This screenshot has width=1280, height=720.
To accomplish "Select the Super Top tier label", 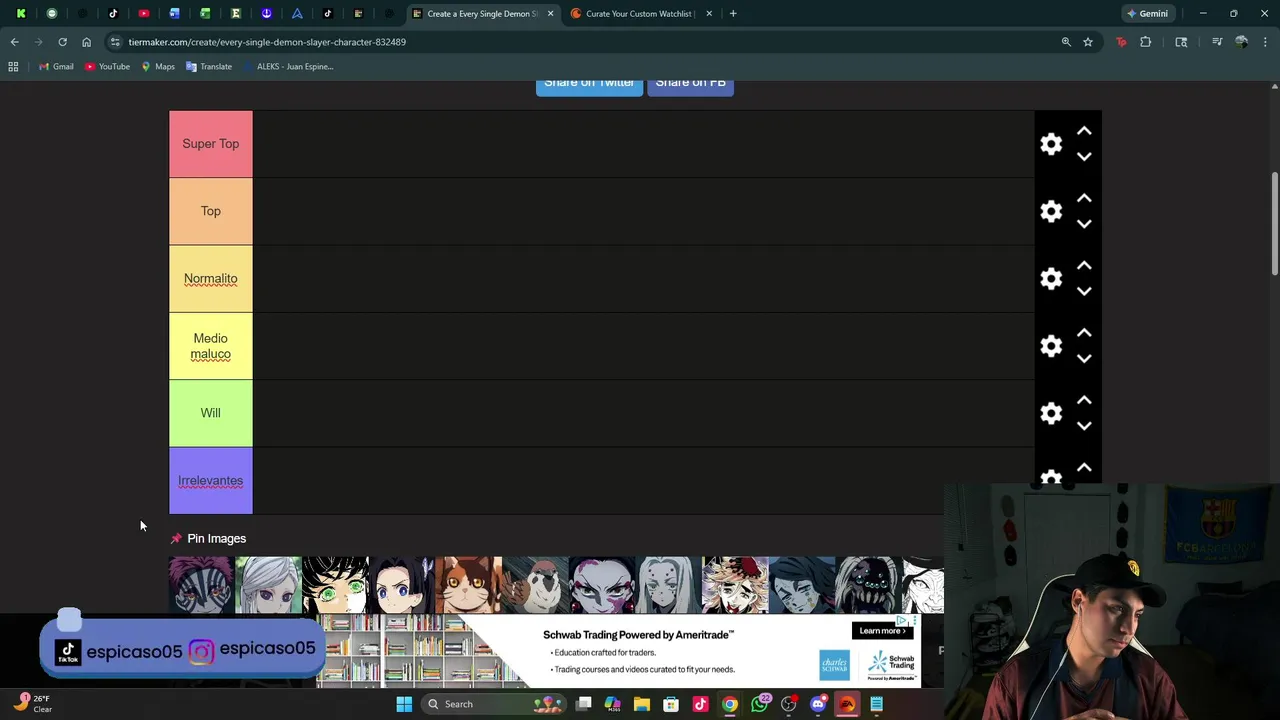I will [x=210, y=144].
